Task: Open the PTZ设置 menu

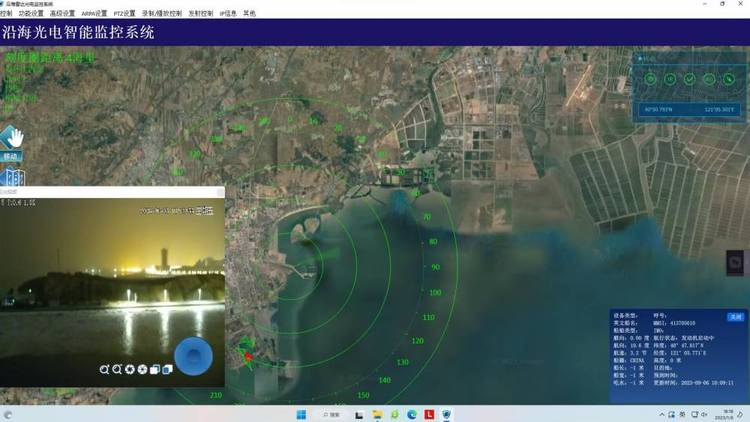Action: 124,13
